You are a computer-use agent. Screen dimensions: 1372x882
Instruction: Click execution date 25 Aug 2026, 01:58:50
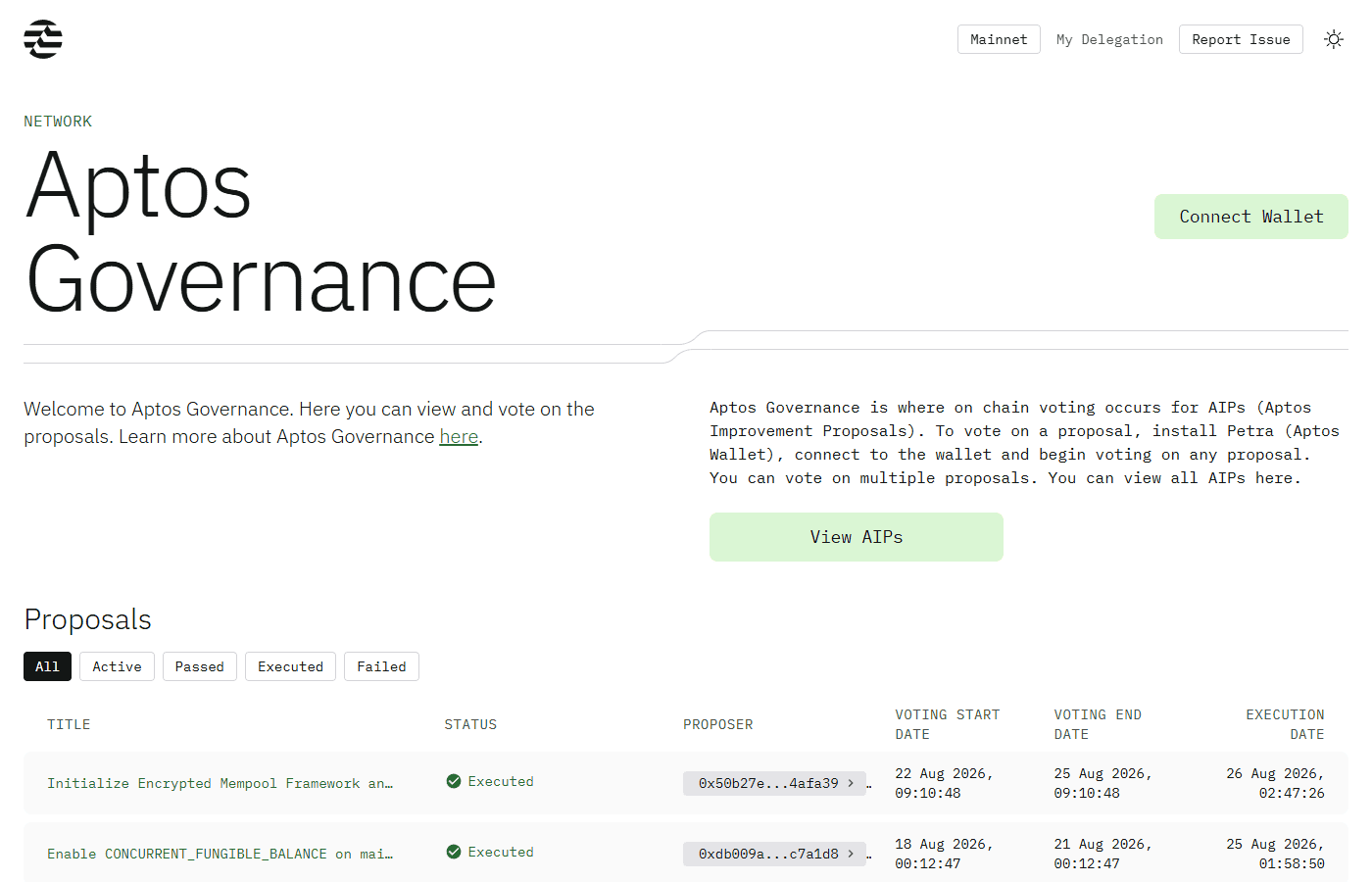click(1275, 854)
